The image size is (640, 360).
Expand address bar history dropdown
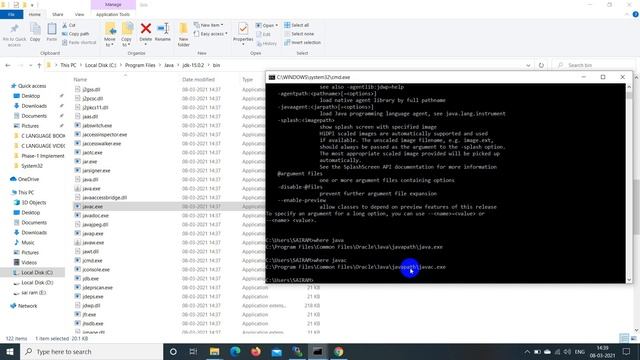pos(528,65)
